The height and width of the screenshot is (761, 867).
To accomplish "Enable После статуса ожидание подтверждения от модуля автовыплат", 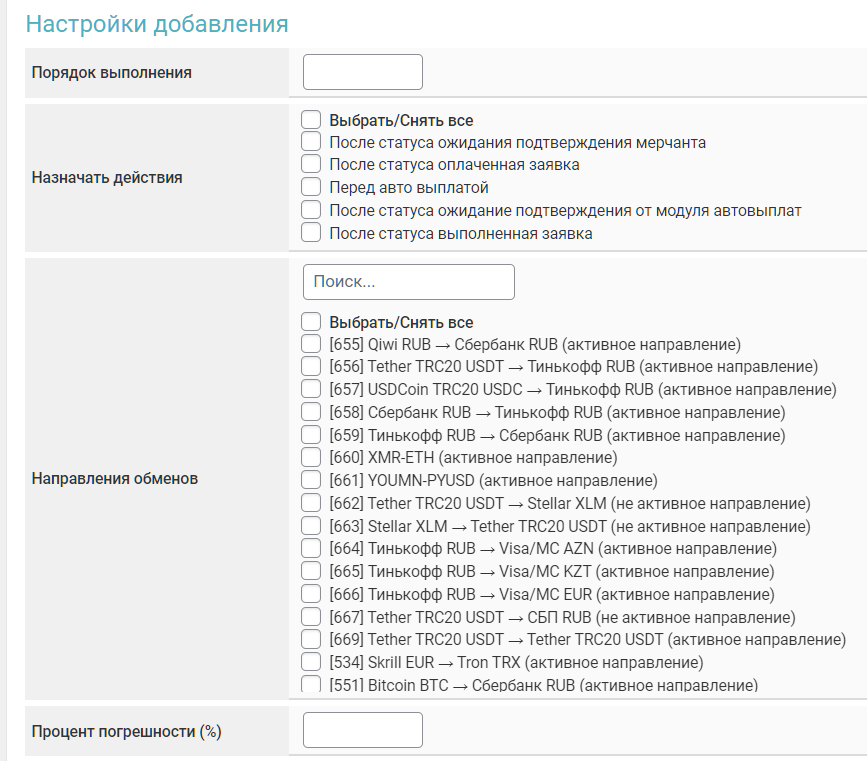I will point(311,210).
